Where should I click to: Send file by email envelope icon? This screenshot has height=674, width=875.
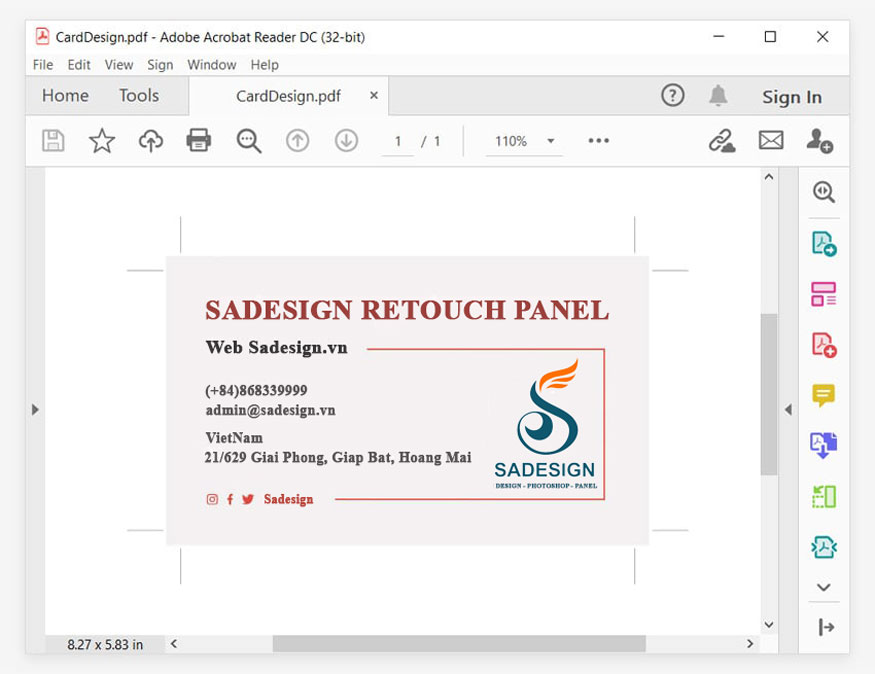tap(771, 140)
